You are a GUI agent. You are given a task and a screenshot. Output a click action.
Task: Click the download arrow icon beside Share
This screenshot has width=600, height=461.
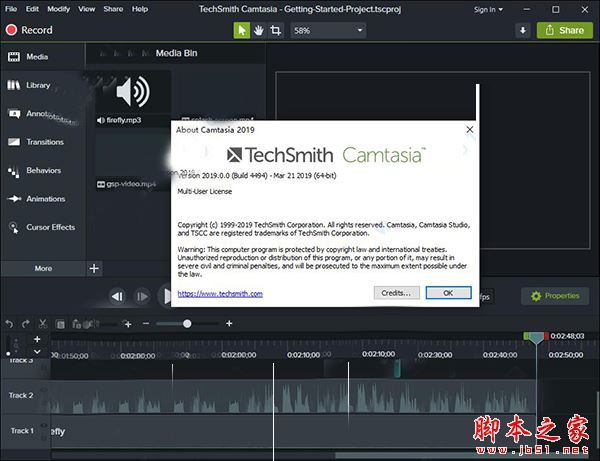pyautogui.click(x=522, y=30)
